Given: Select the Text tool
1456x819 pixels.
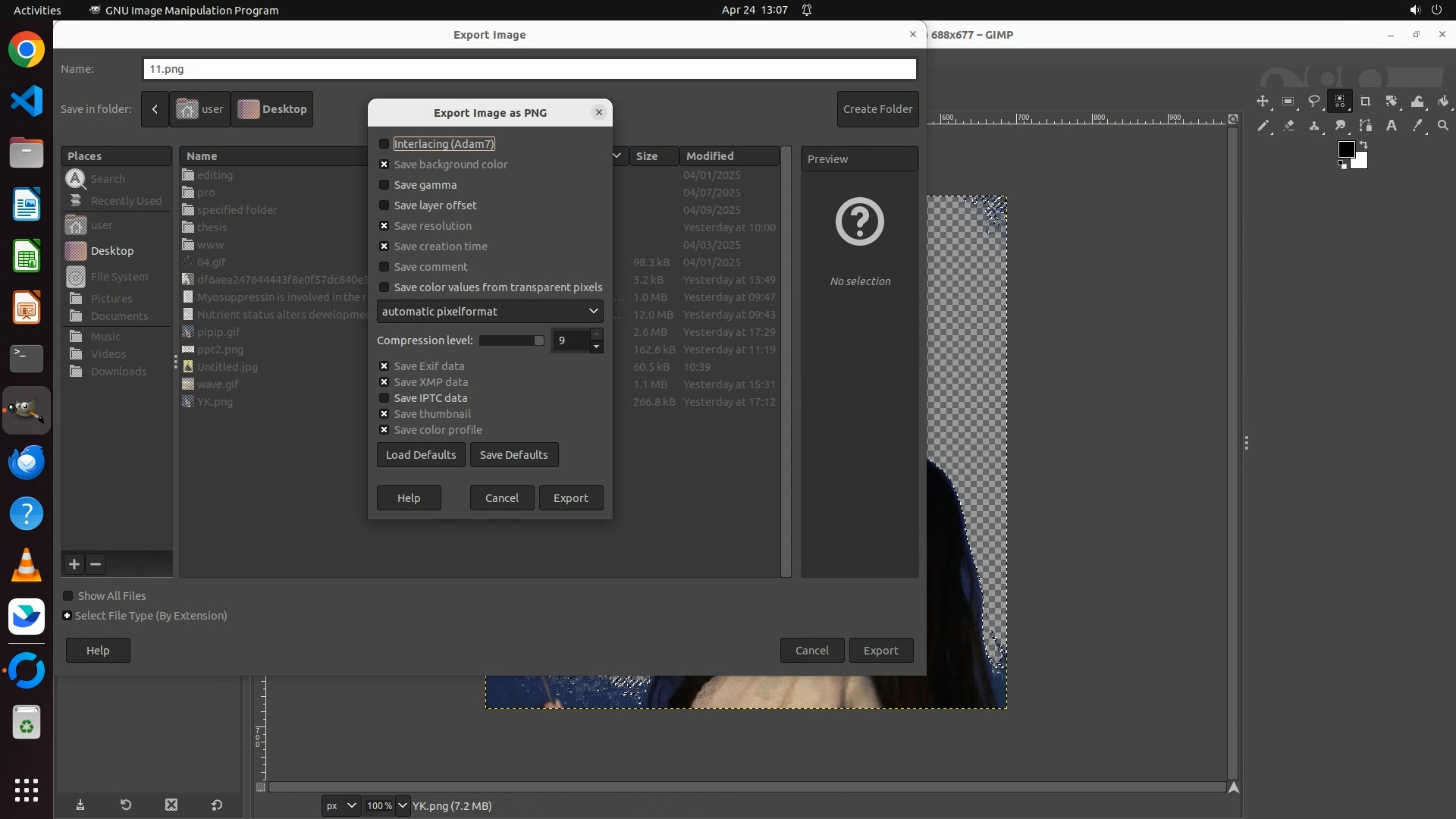Looking at the screenshot, I should (1392, 126).
